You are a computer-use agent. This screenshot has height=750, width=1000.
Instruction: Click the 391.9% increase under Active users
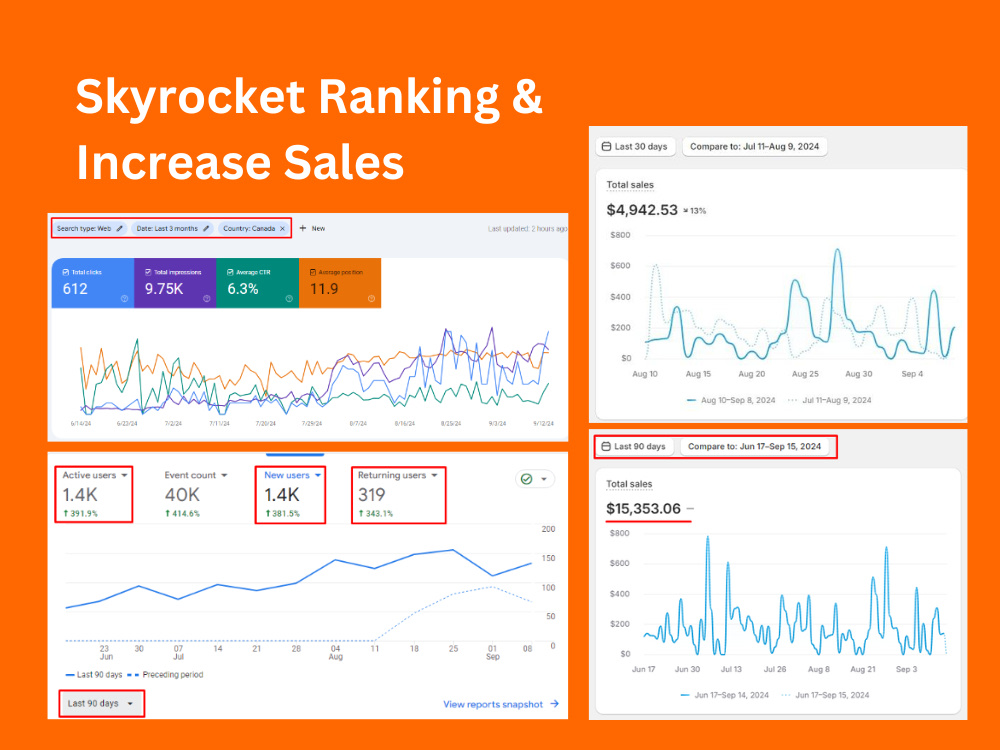(x=80, y=513)
